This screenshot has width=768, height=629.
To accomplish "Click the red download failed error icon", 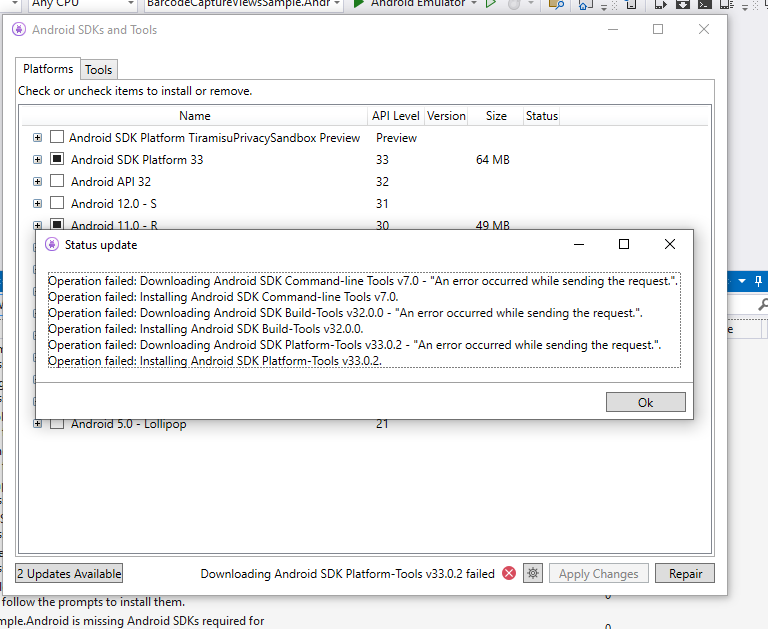I will (509, 573).
